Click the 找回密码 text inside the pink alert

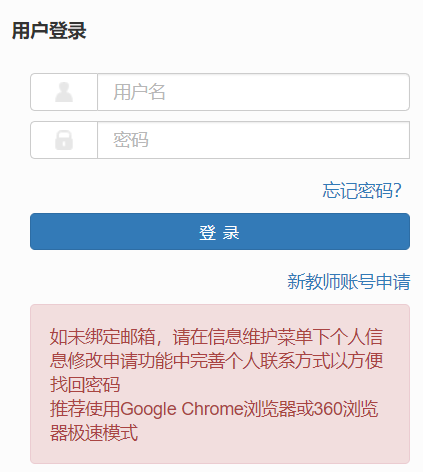[x=85, y=385]
